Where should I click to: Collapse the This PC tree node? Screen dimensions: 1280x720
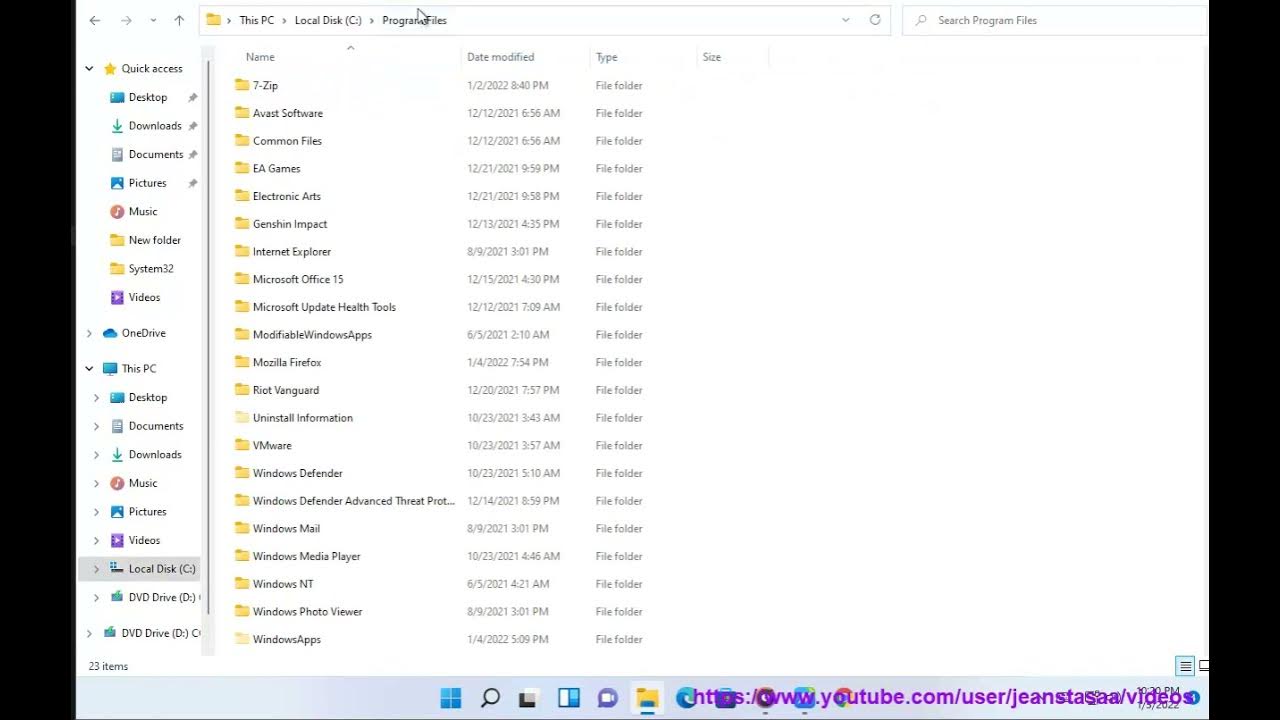click(89, 369)
